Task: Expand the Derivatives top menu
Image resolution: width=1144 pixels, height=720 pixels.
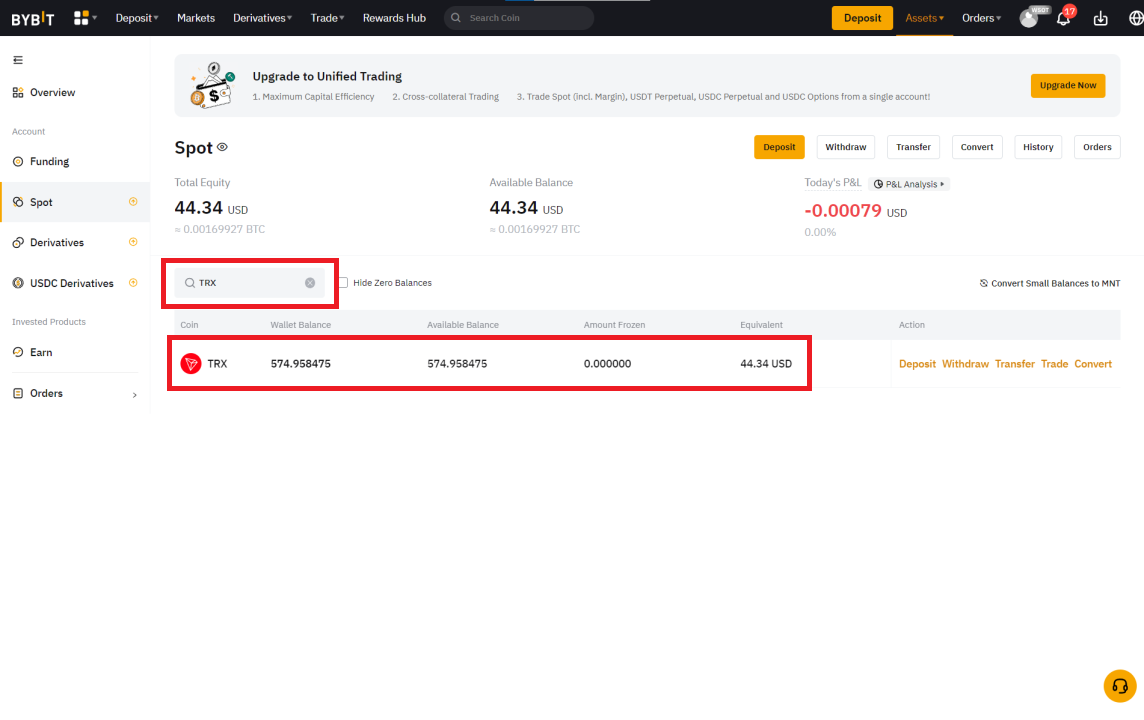Action: coord(263,18)
